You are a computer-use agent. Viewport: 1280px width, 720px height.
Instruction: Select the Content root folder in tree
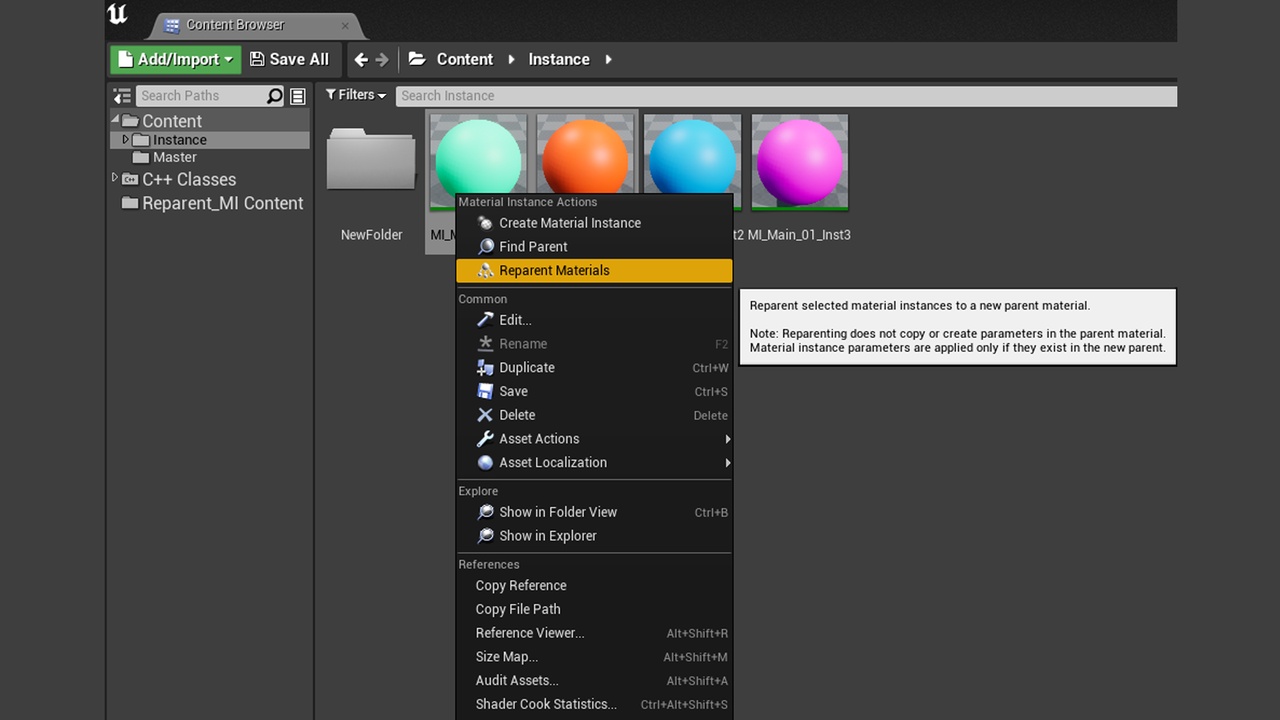point(210,121)
